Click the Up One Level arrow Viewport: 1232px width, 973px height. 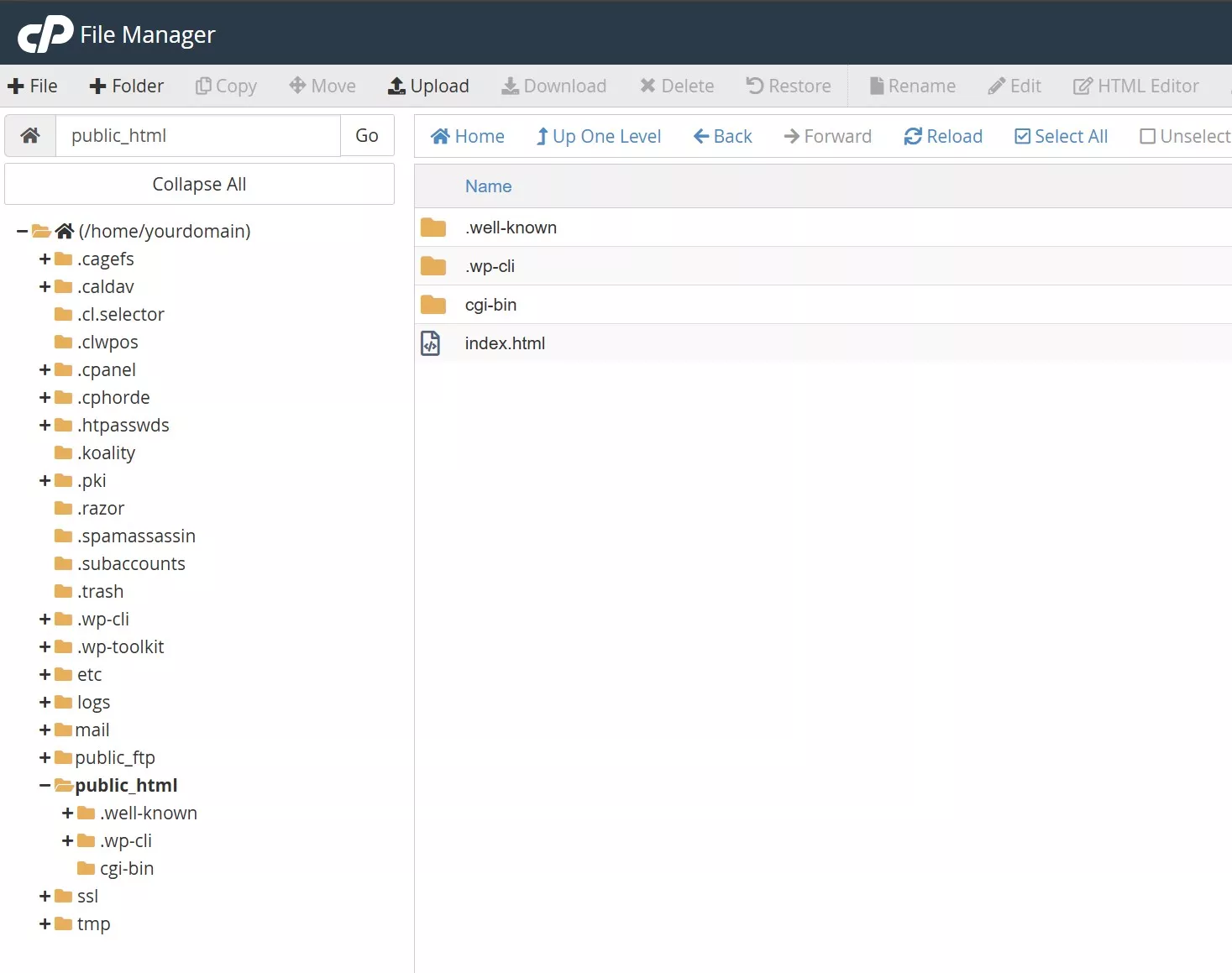tap(543, 136)
